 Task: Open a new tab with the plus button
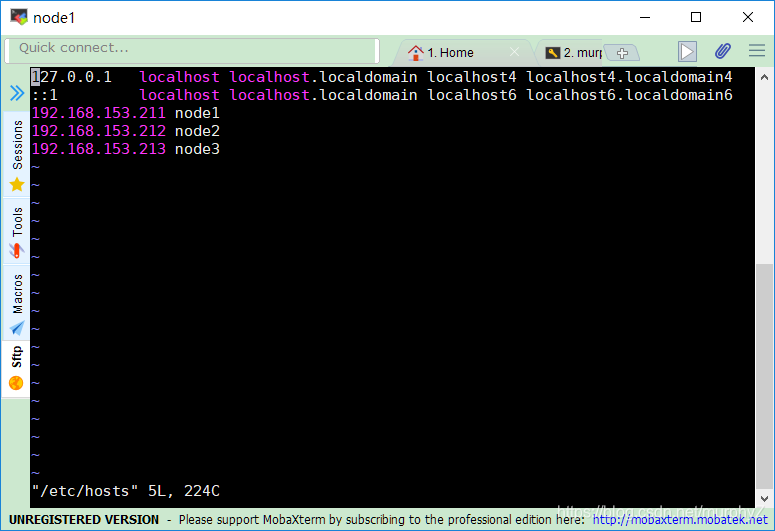point(622,53)
